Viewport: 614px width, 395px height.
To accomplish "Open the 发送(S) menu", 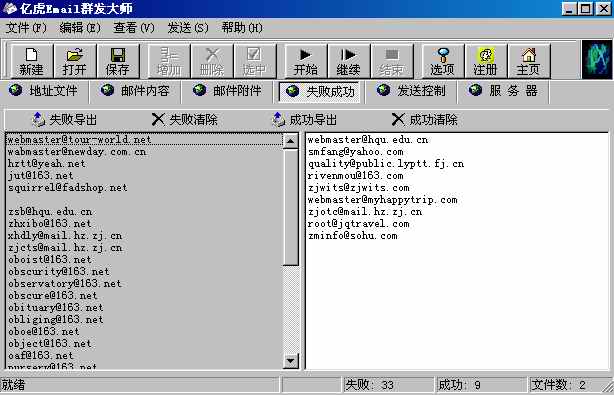I will pyautogui.click(x=188, y=28).
